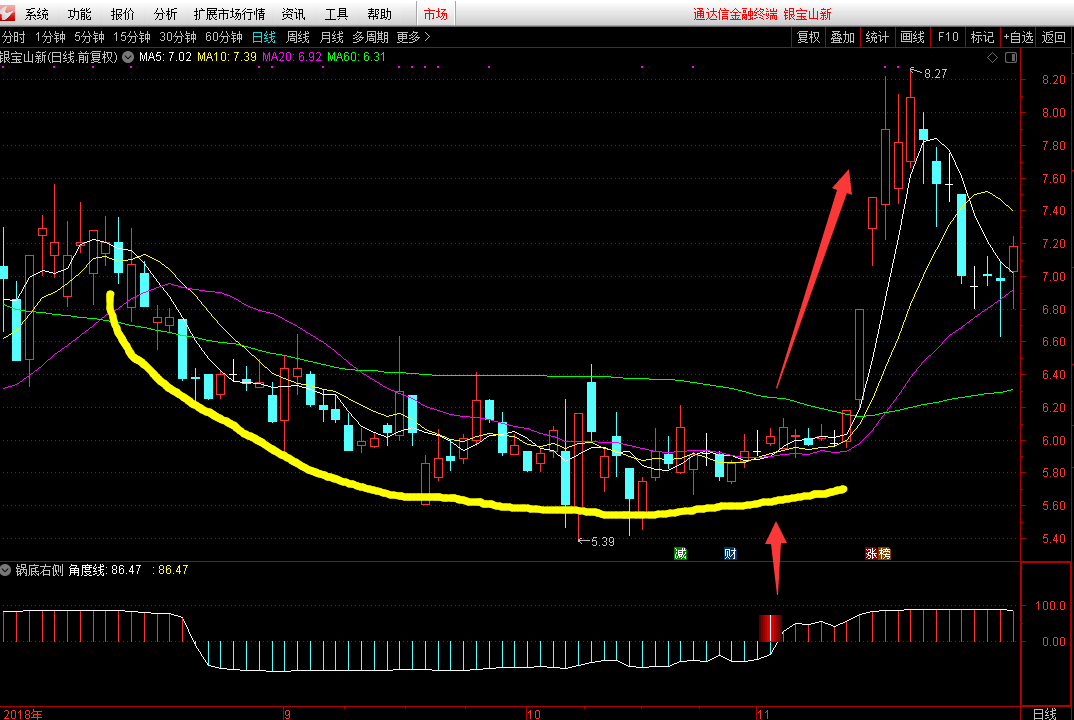Switch to 15分钟 period
The image size is (1074, 720).
132,37
